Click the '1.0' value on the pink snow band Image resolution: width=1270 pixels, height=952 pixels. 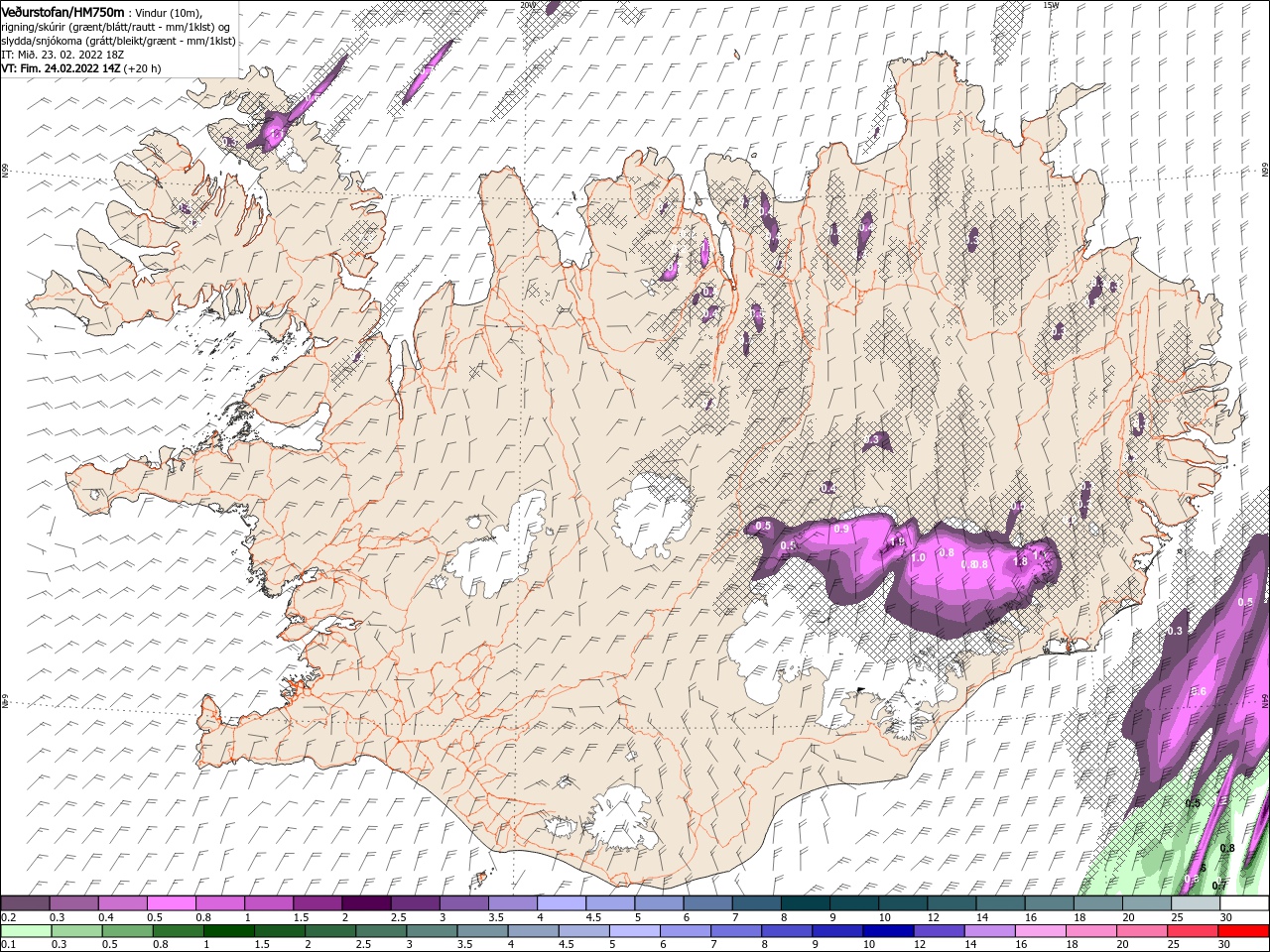click(x=918, y=558)
